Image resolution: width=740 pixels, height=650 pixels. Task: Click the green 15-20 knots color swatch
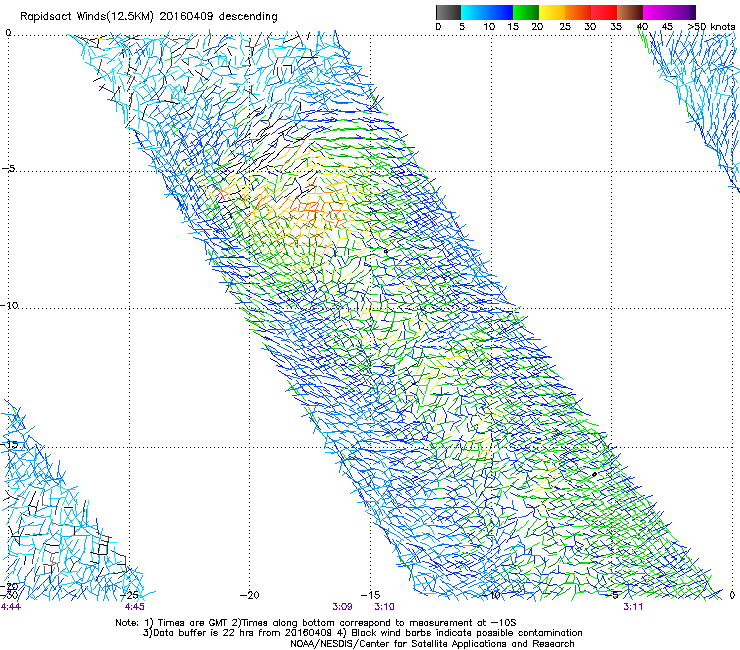[x=526, y=12]
